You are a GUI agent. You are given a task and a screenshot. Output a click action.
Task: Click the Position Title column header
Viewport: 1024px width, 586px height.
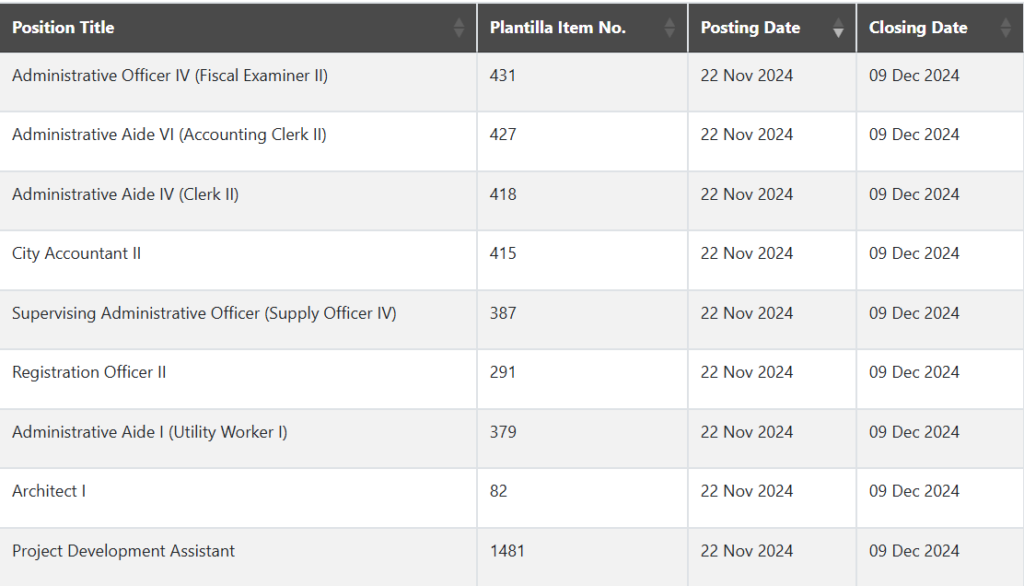[238, 27]
